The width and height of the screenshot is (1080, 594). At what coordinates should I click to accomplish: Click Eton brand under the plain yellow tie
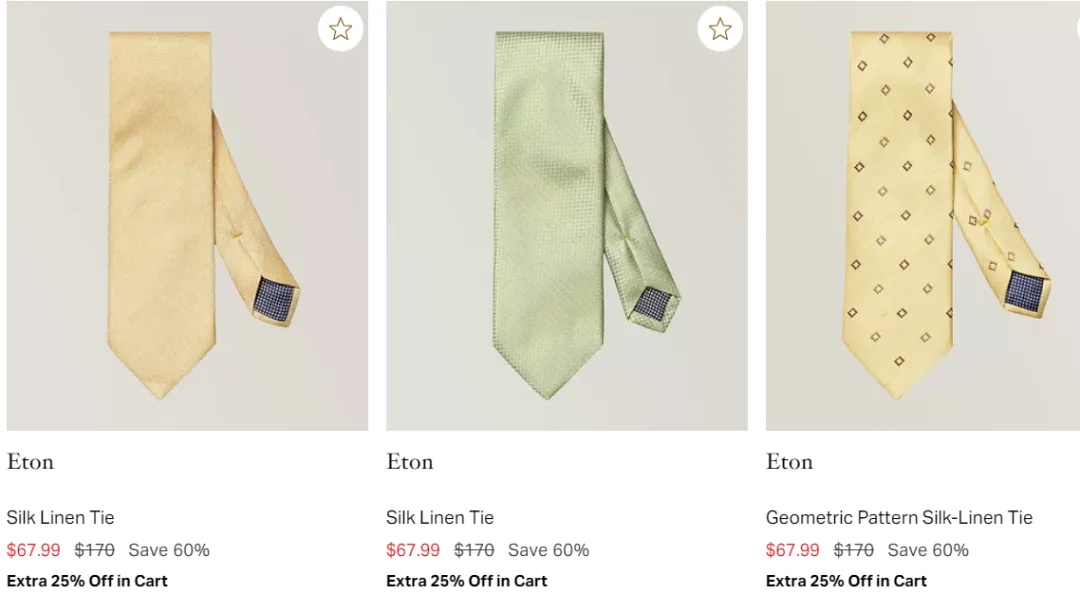(30, 462)
